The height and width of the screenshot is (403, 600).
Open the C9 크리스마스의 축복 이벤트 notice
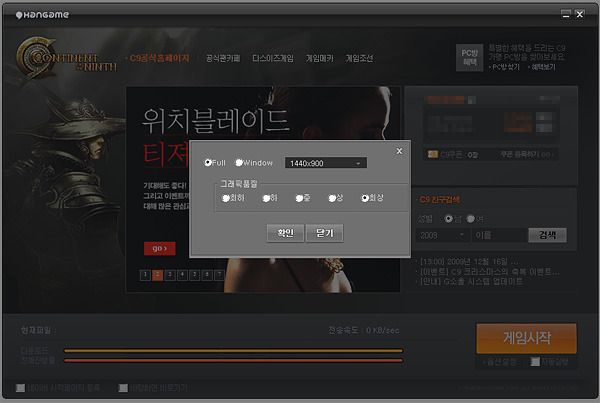tap(489, 272)
